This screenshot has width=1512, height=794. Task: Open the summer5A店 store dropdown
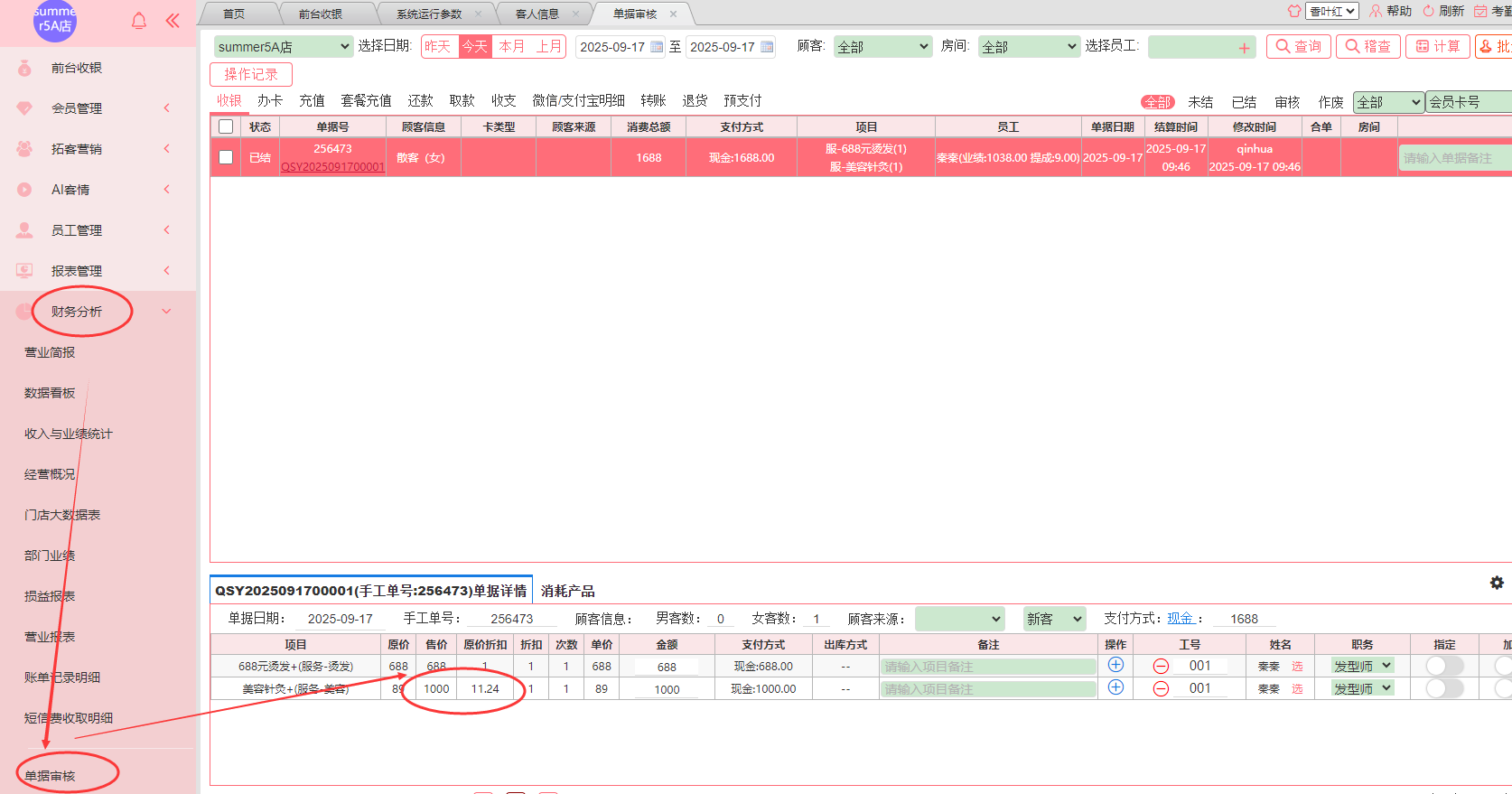[x=283, y=47]
